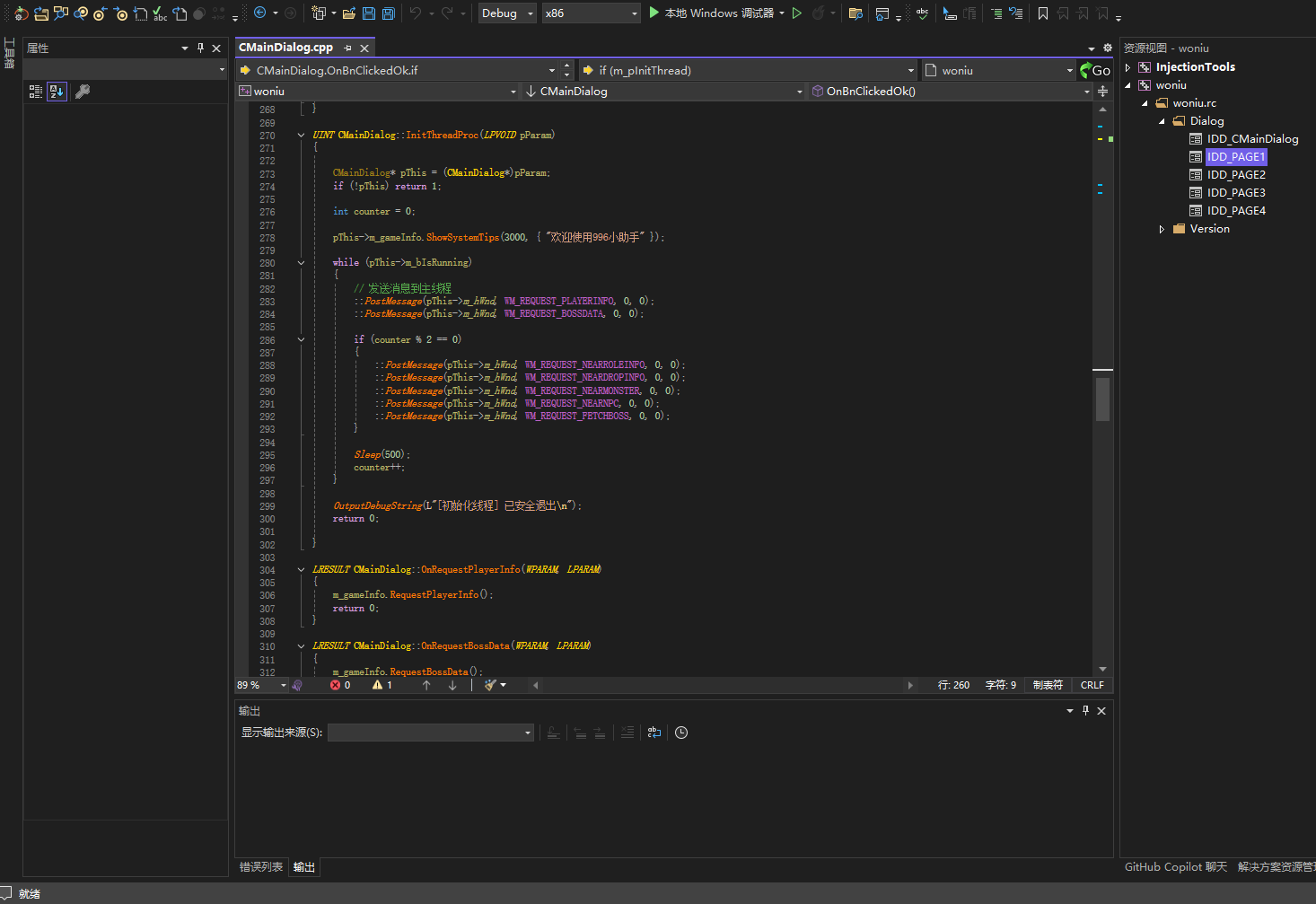
Task: Click the Open File folder icon
Action: [x=348, y=13]
